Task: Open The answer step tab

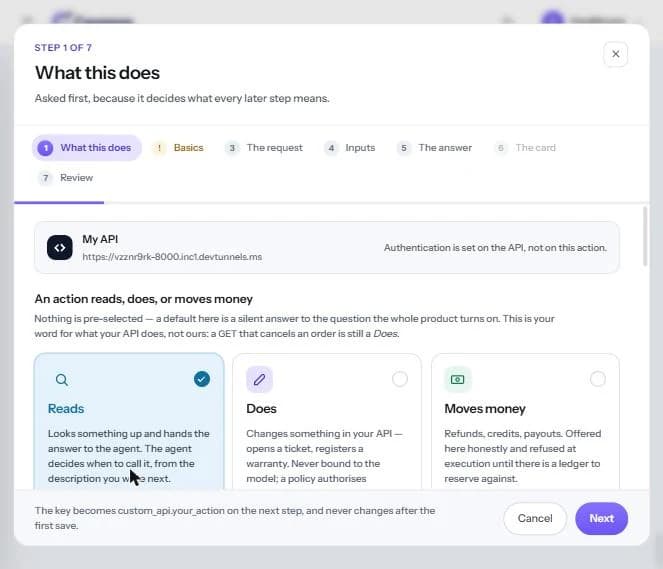Action: tap(435, 148)
